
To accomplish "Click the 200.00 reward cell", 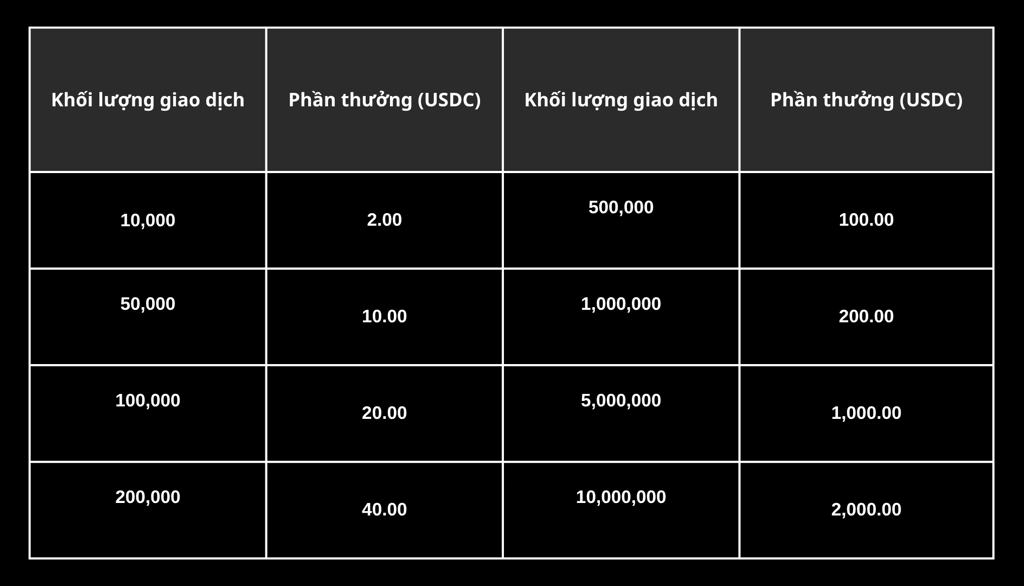I will tap(866, 317).
